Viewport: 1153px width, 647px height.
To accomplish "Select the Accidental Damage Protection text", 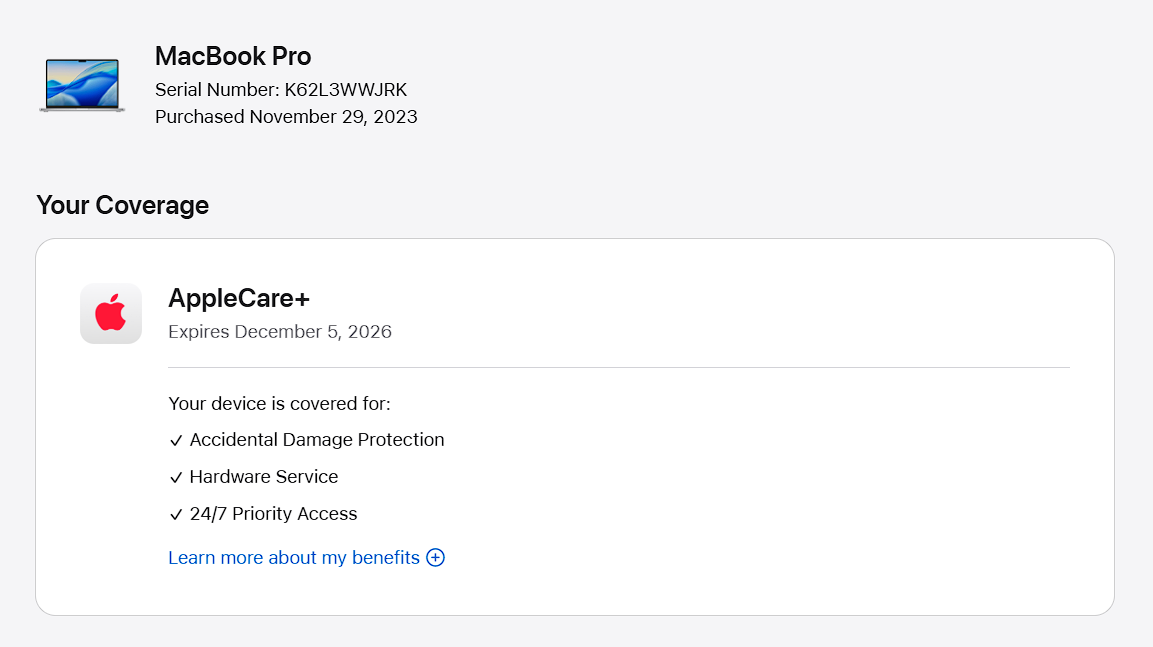I will (317, 440).
